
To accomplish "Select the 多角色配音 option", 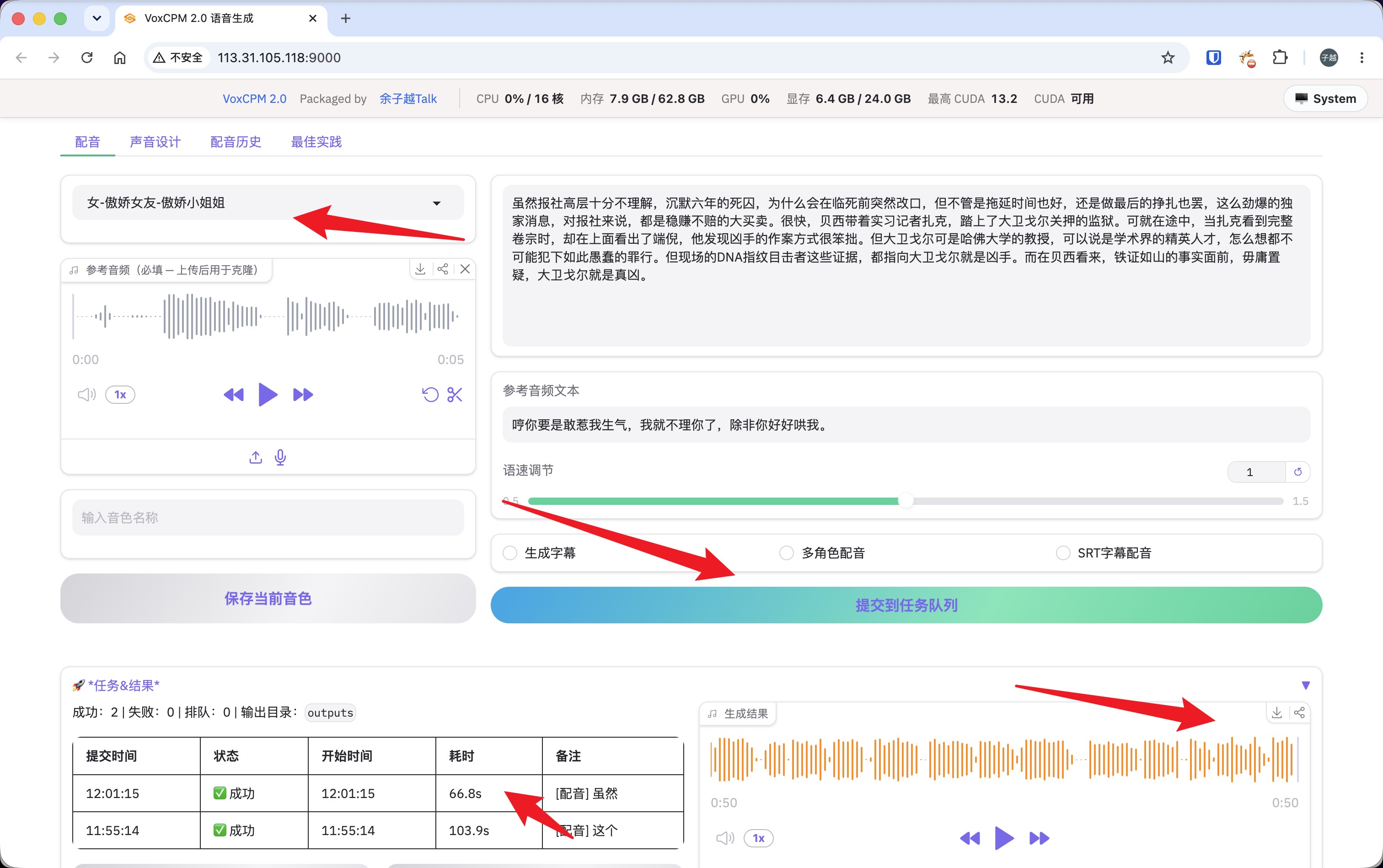I will tap(787, 553).
